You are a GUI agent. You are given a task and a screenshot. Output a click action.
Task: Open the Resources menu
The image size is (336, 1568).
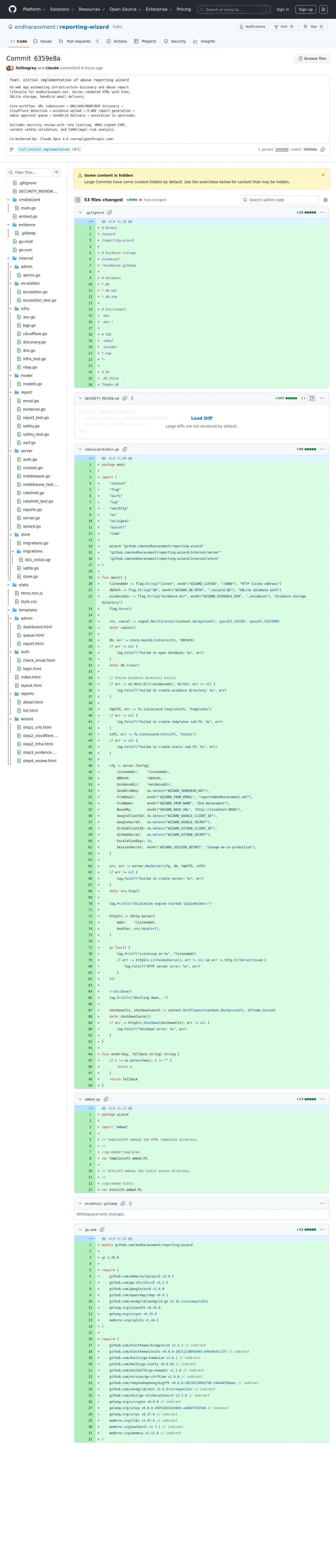tap(92, 9)
